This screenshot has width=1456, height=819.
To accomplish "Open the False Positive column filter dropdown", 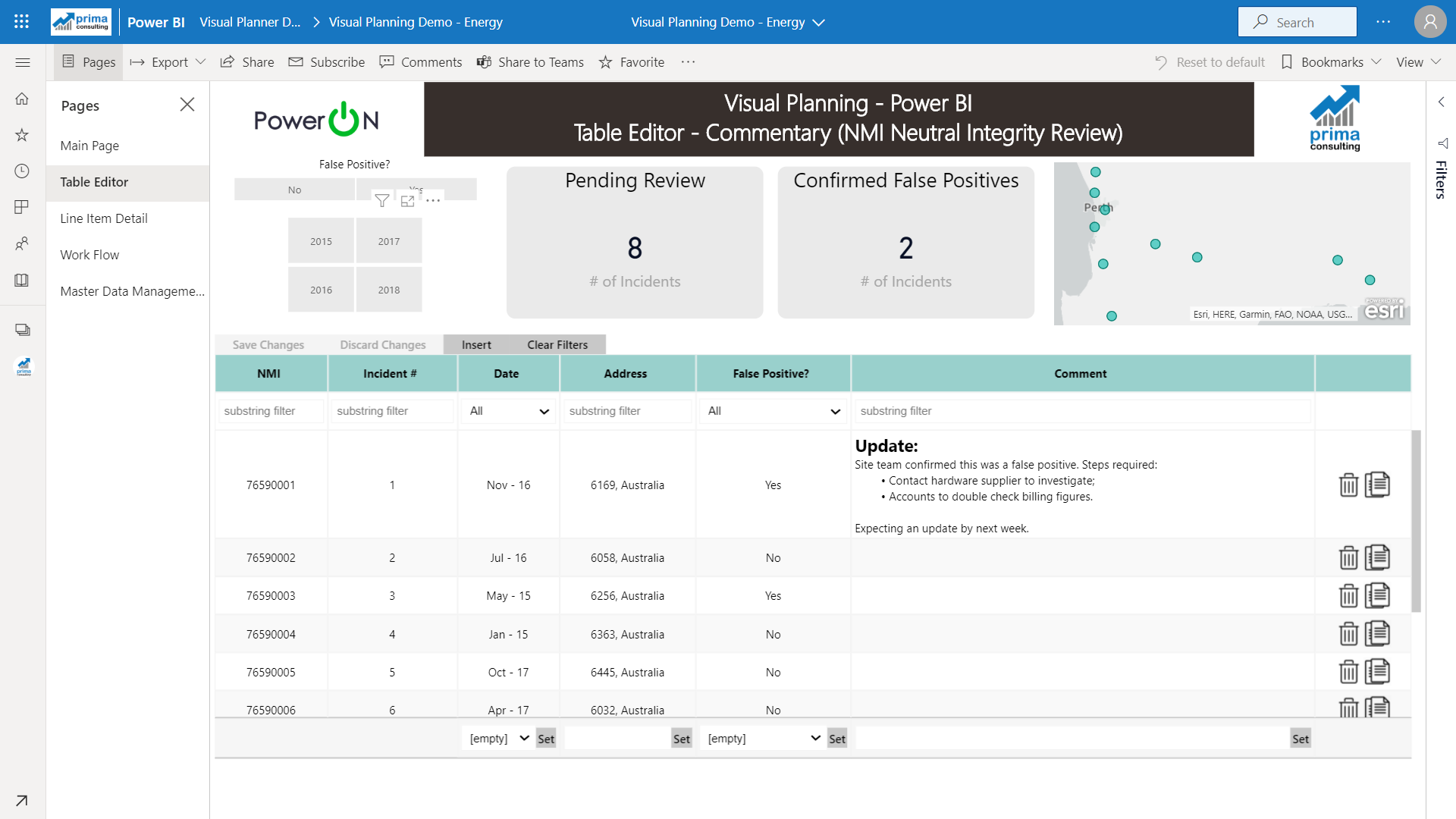I will coord(773,411).
